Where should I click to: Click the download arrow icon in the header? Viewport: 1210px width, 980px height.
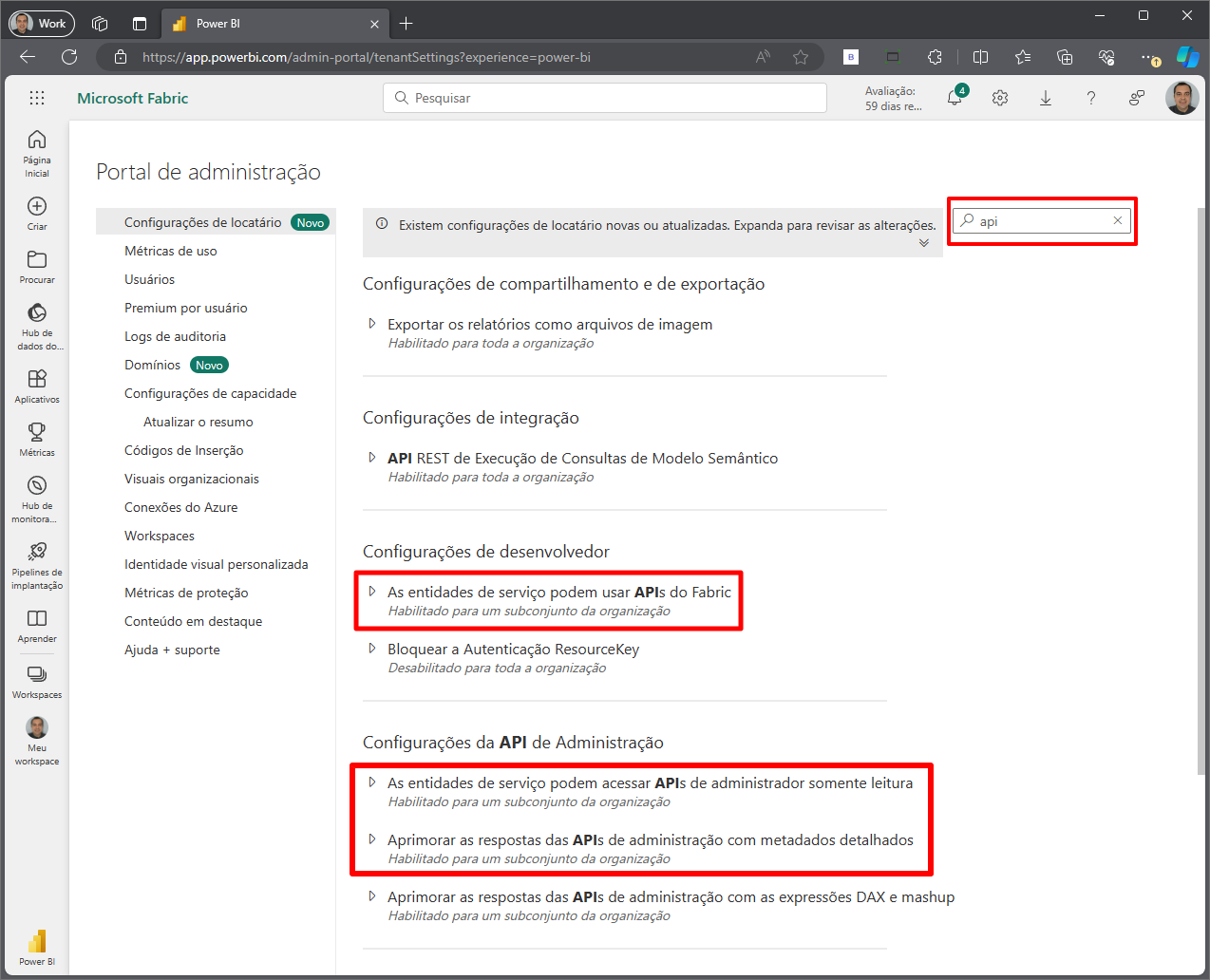point(1046,98)
